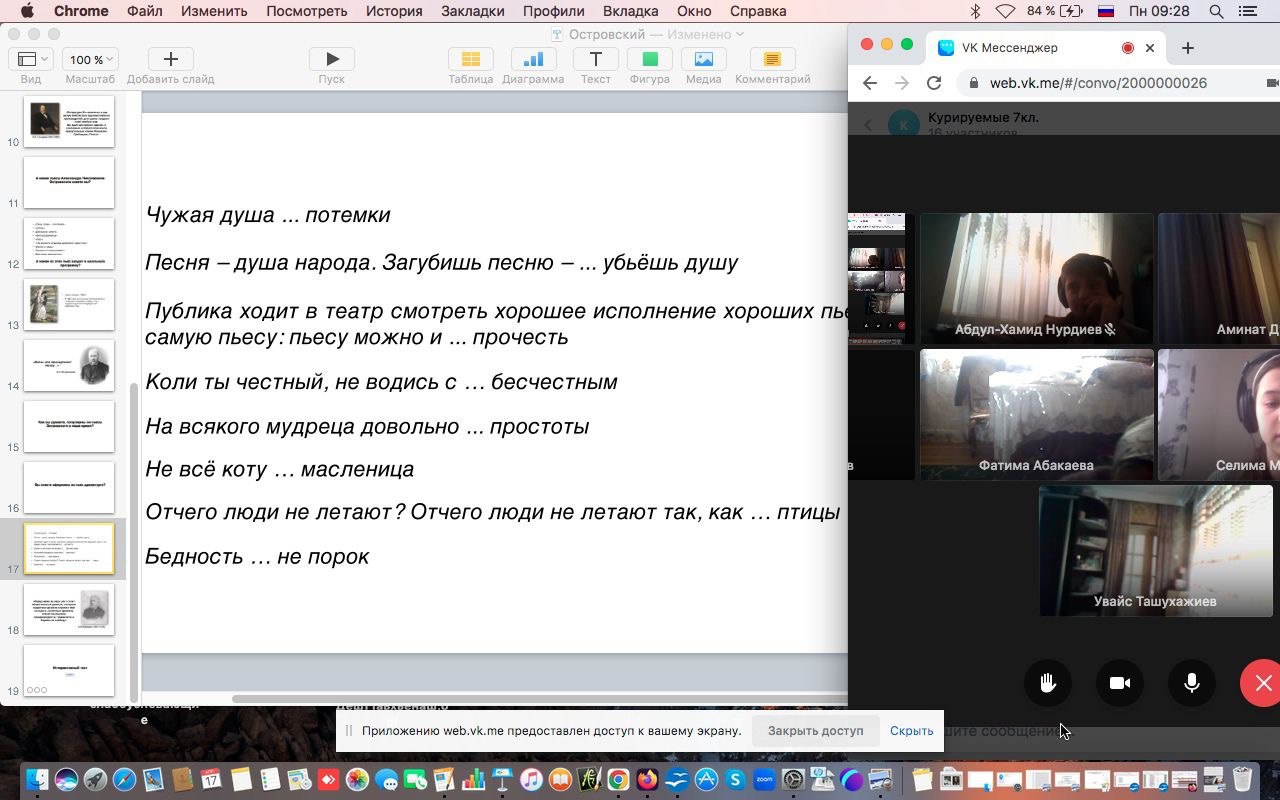Toggle the camera in VK call

[x=1119, y=683]
